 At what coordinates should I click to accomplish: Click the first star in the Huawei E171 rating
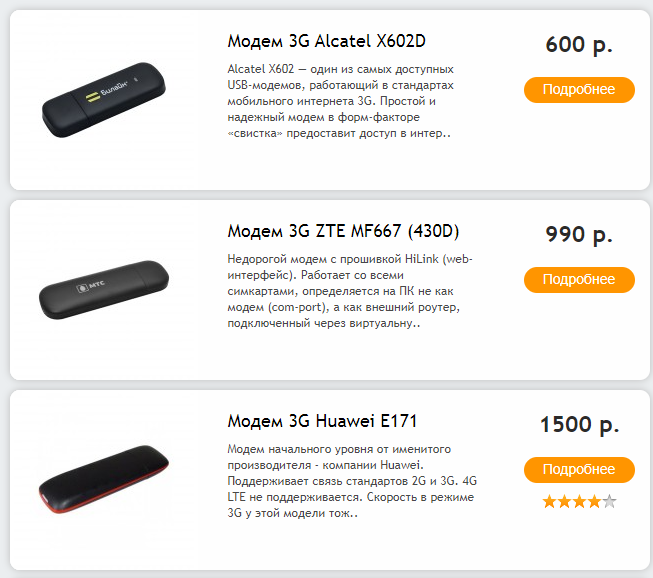(549, 501)
